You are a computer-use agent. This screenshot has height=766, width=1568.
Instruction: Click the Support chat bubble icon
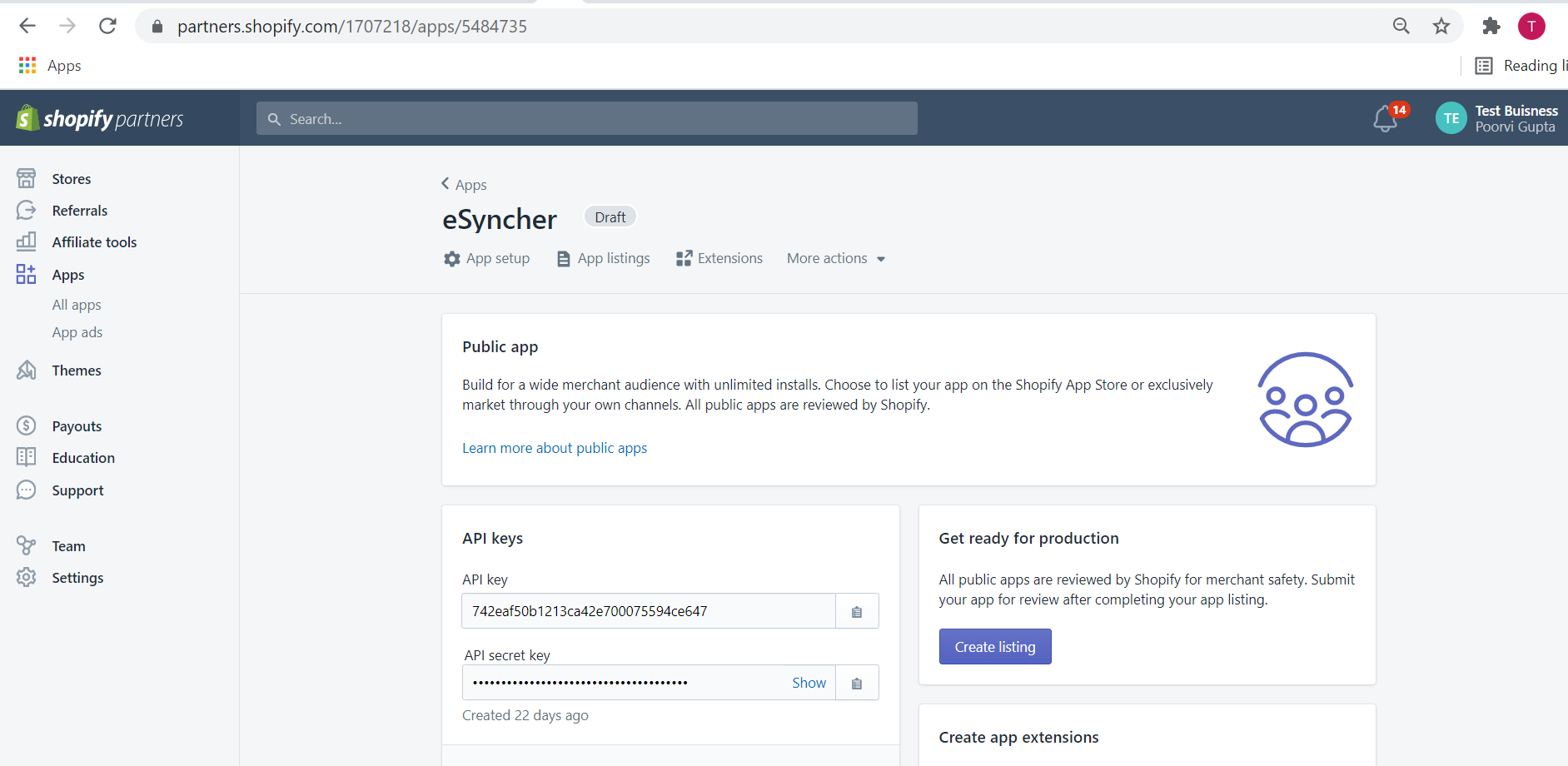point(27,490)
